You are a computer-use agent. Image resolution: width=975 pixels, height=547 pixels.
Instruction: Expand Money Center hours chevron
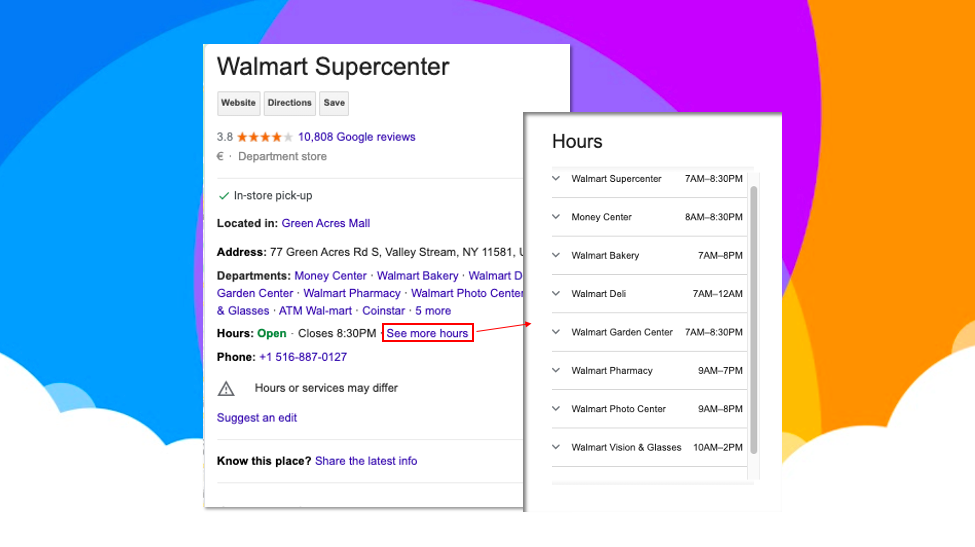point(556,217)
